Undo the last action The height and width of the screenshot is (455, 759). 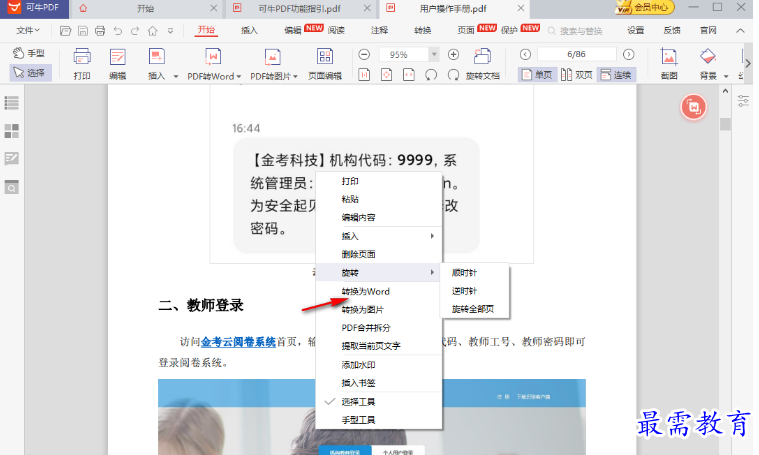tap(118, 31)
